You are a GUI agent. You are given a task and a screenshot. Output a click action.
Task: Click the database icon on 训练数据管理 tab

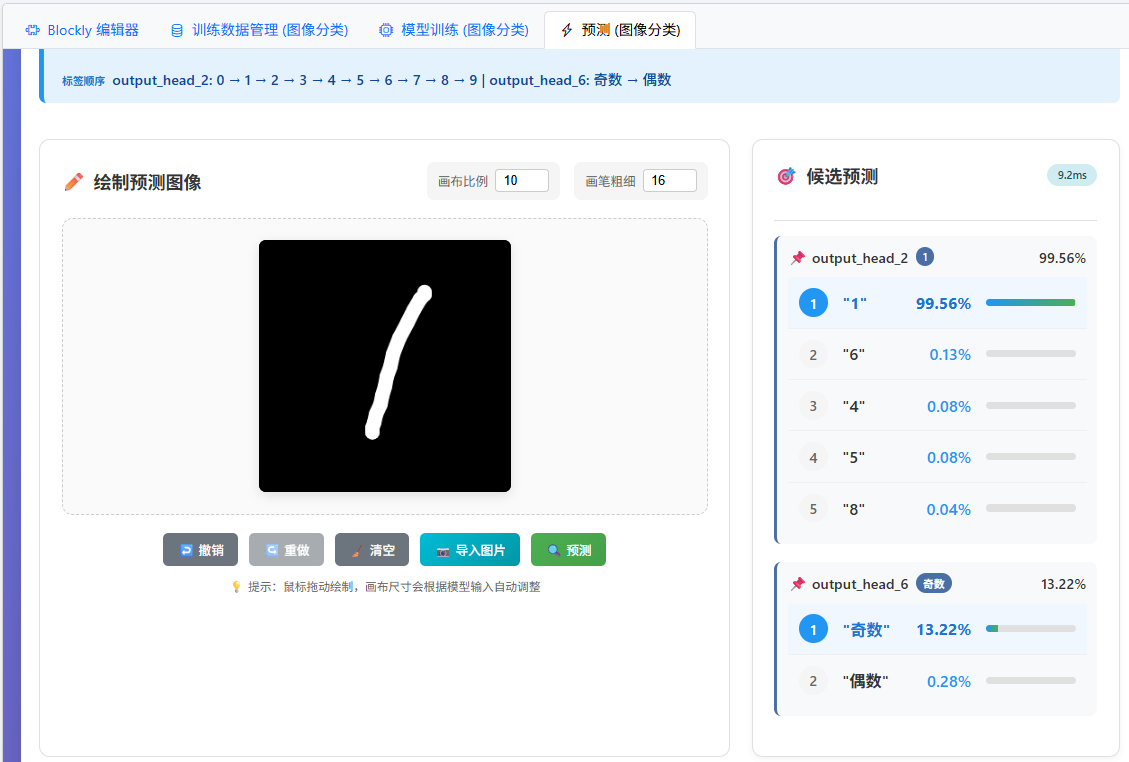pos(176,30)
